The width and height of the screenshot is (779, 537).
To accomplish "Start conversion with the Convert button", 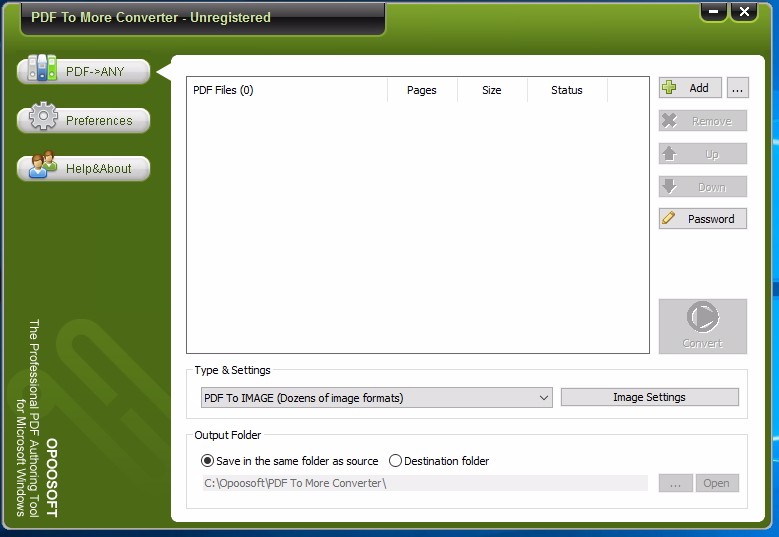I will pos(702,326).
